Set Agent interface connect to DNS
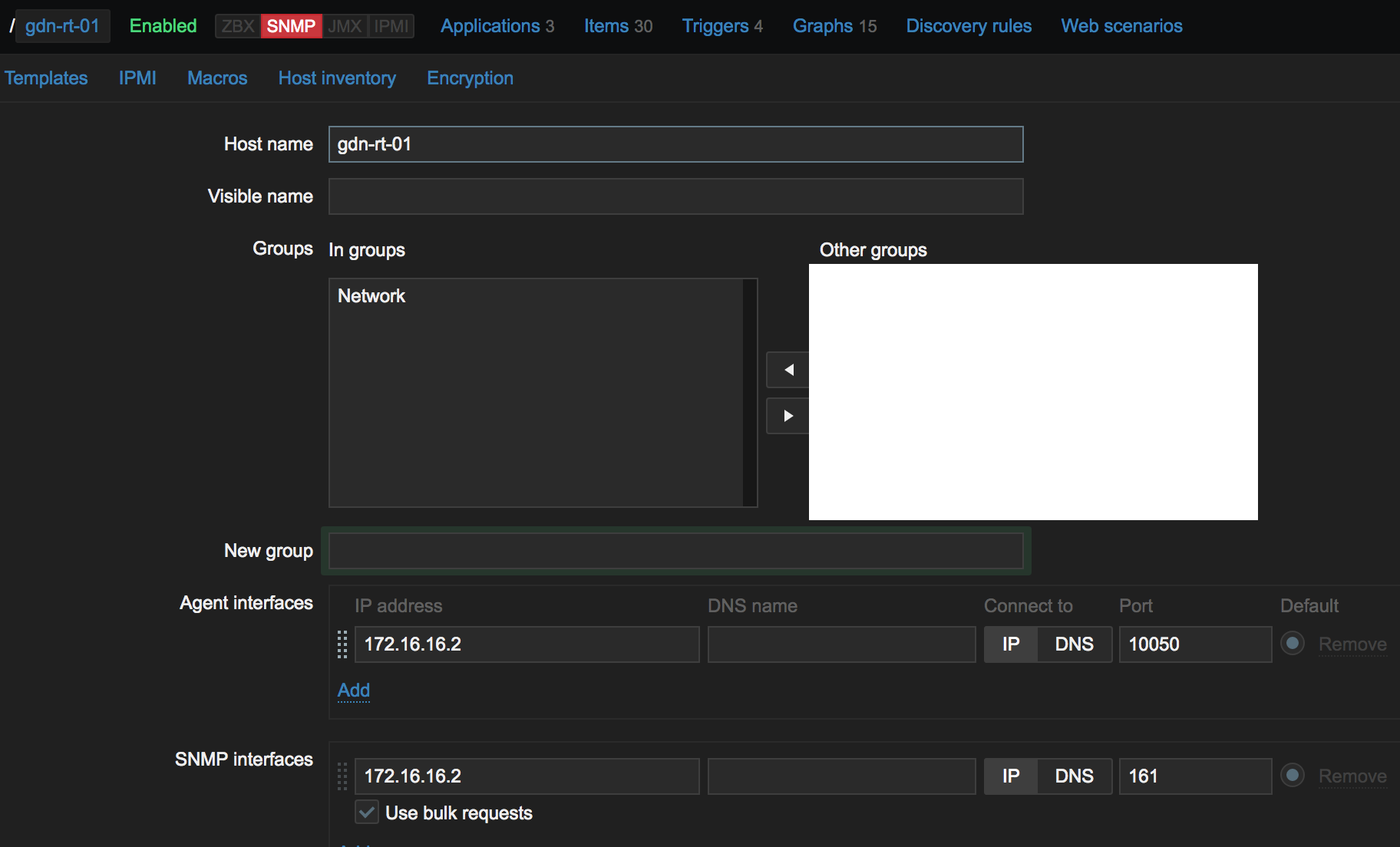Image resolution: width=1400 pixels, height=847 pixels. coord(1075,644)
